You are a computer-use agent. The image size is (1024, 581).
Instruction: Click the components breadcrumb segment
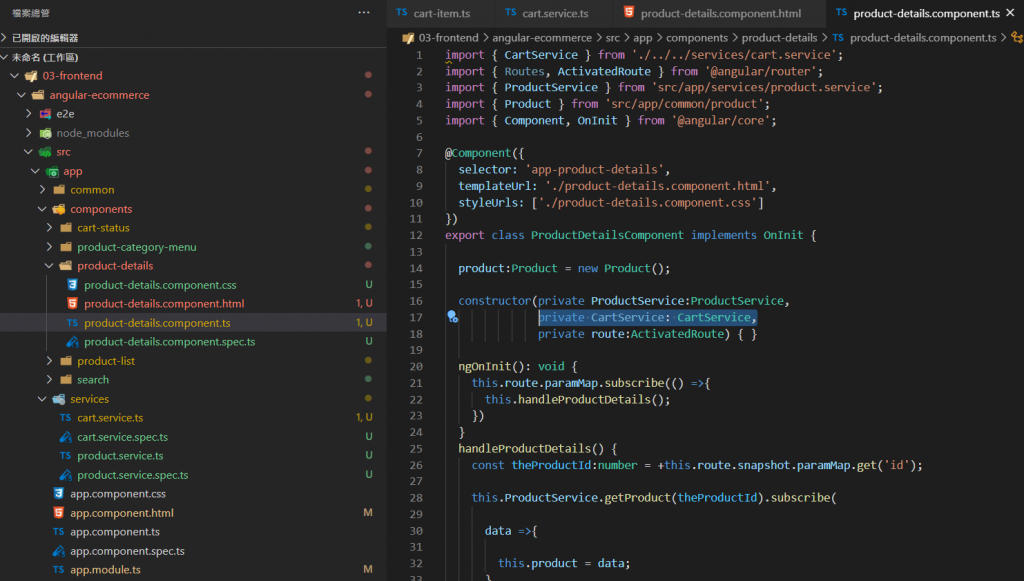[697, 38]
